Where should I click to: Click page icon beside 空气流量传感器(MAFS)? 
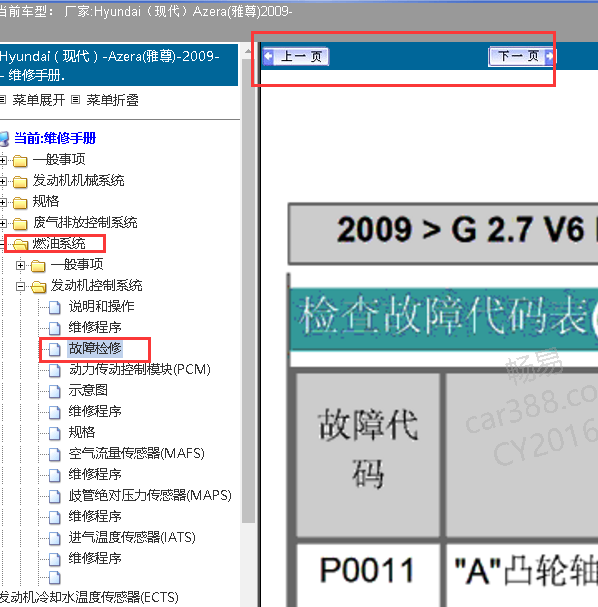tap(55, 454)
